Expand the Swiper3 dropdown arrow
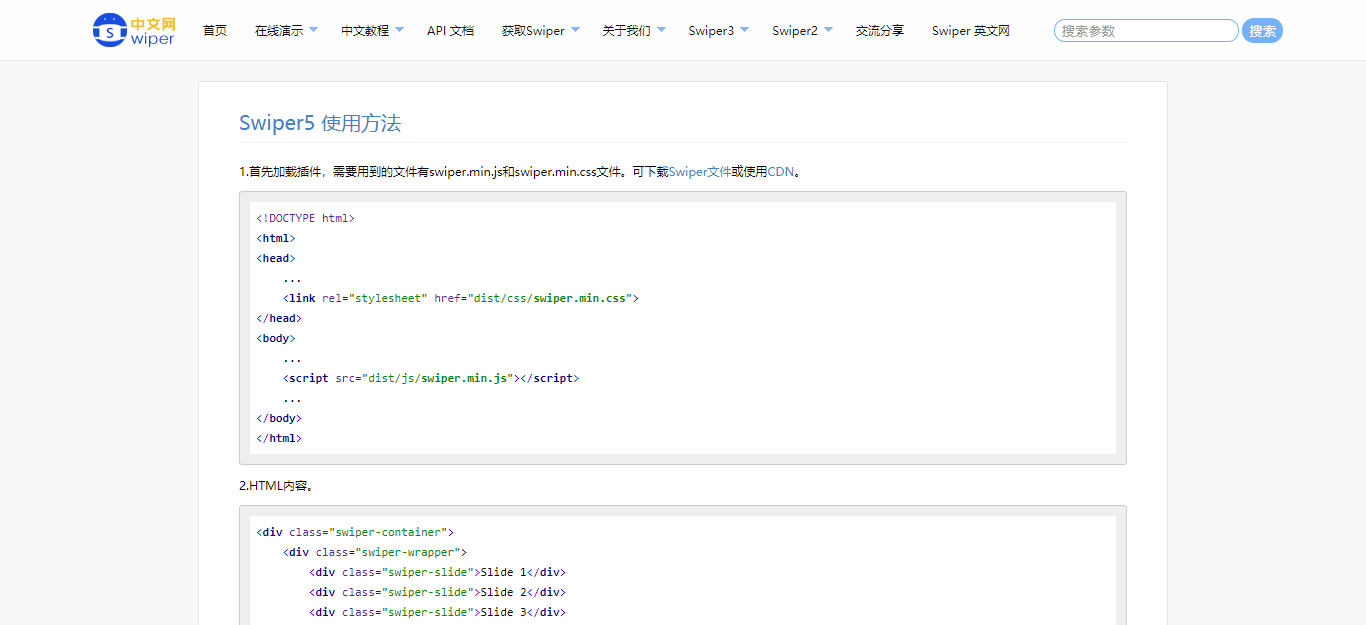1366x625 pixels. click(x=744, y=30)
